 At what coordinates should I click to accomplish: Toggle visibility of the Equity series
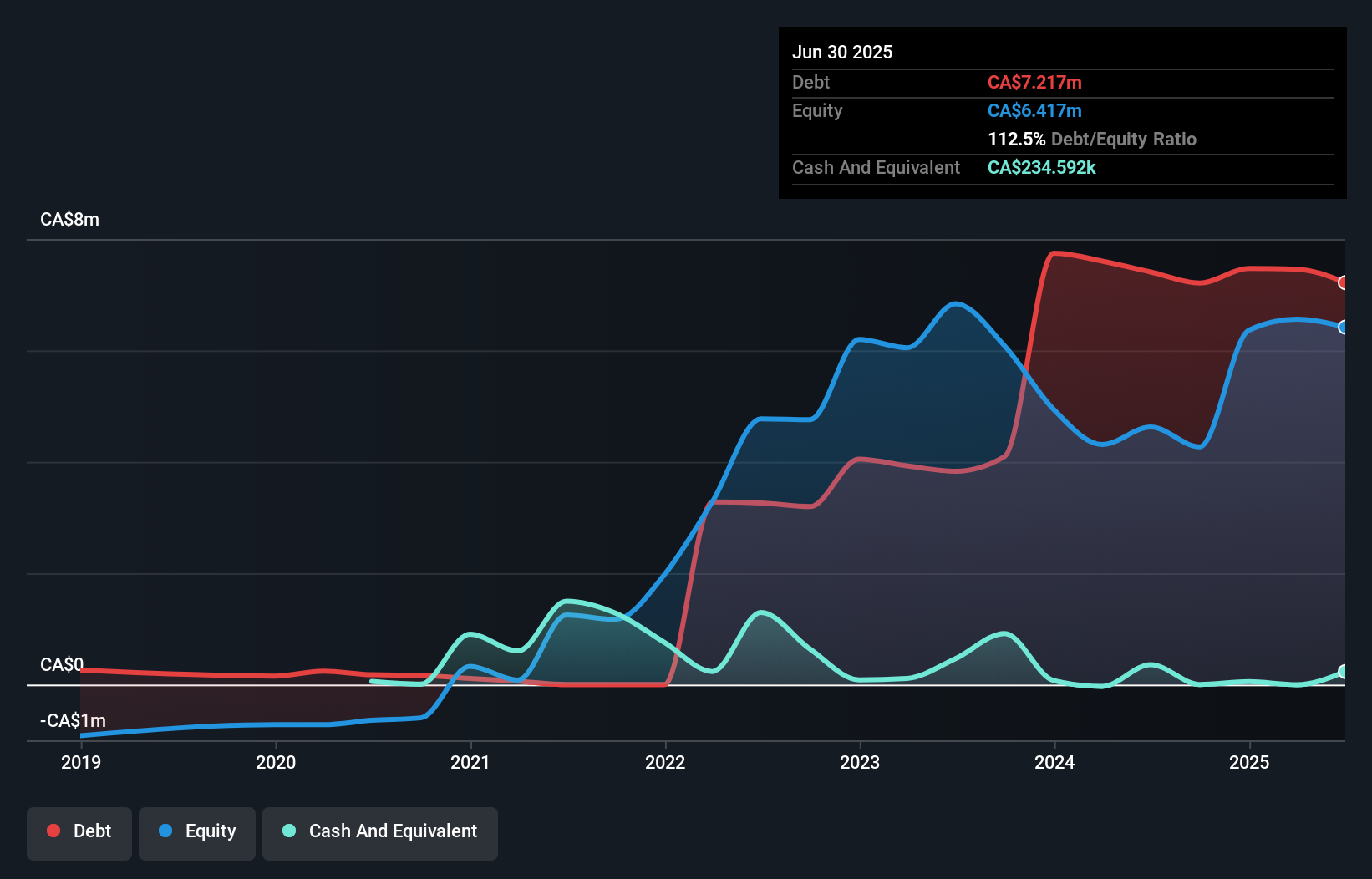point(196,831)
